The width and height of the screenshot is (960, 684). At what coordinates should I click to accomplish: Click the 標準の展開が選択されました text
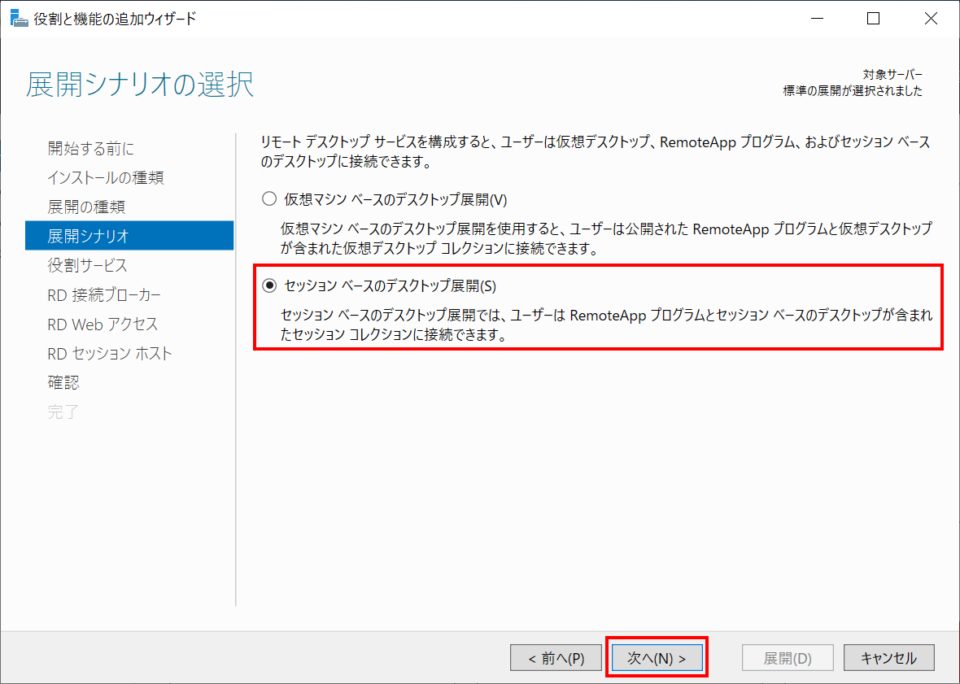click(x=853, y=91)
